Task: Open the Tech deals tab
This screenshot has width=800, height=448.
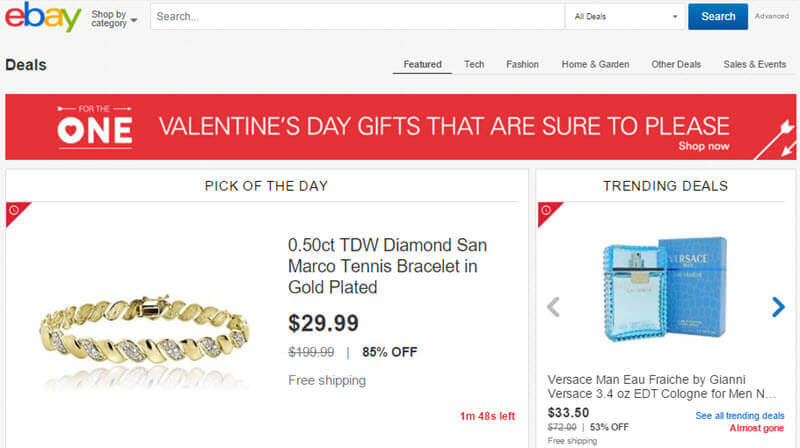Action: tap(474, 65)
